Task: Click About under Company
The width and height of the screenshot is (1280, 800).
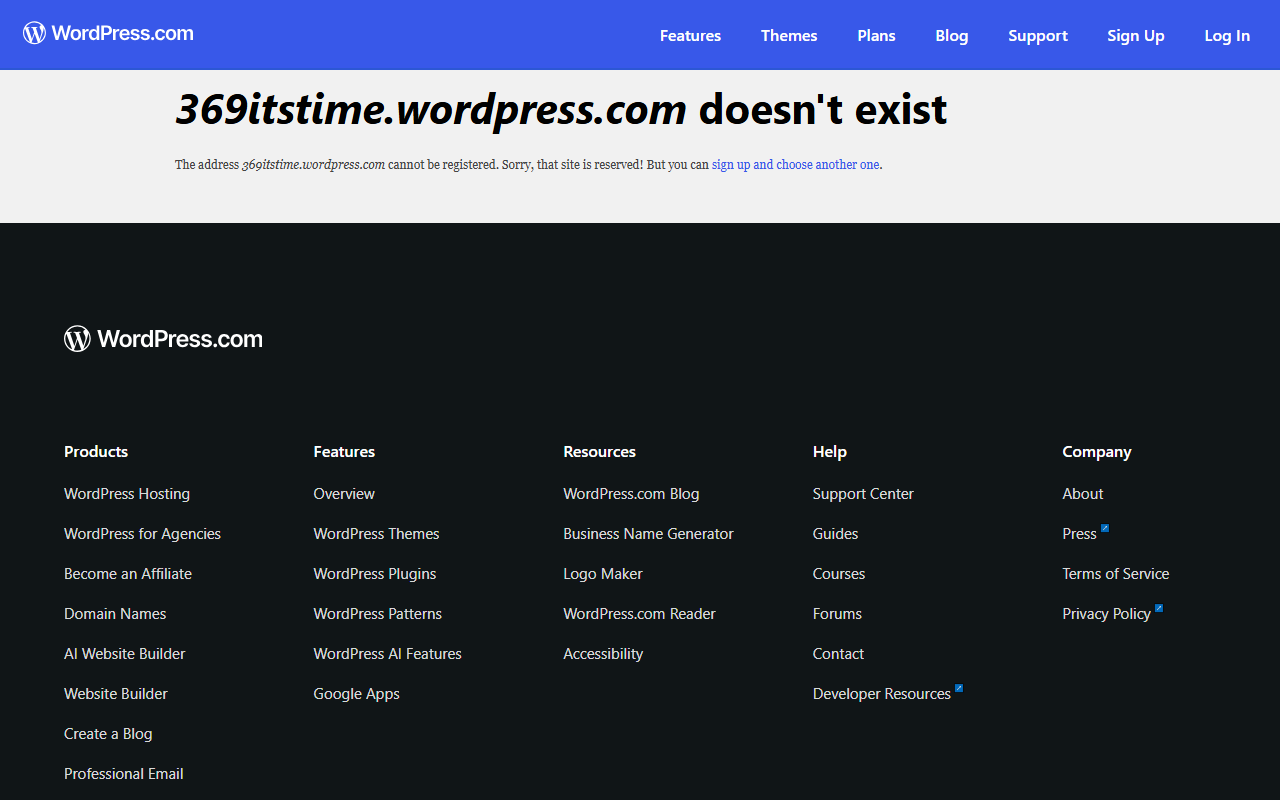Action: pyautogui.click(x=1083, y=494)
